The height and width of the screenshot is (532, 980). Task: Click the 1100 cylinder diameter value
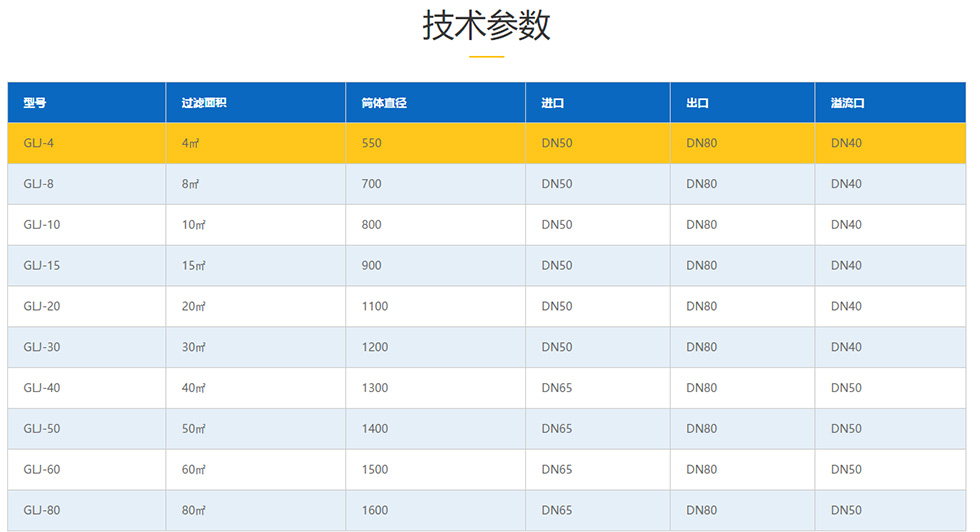375,307
